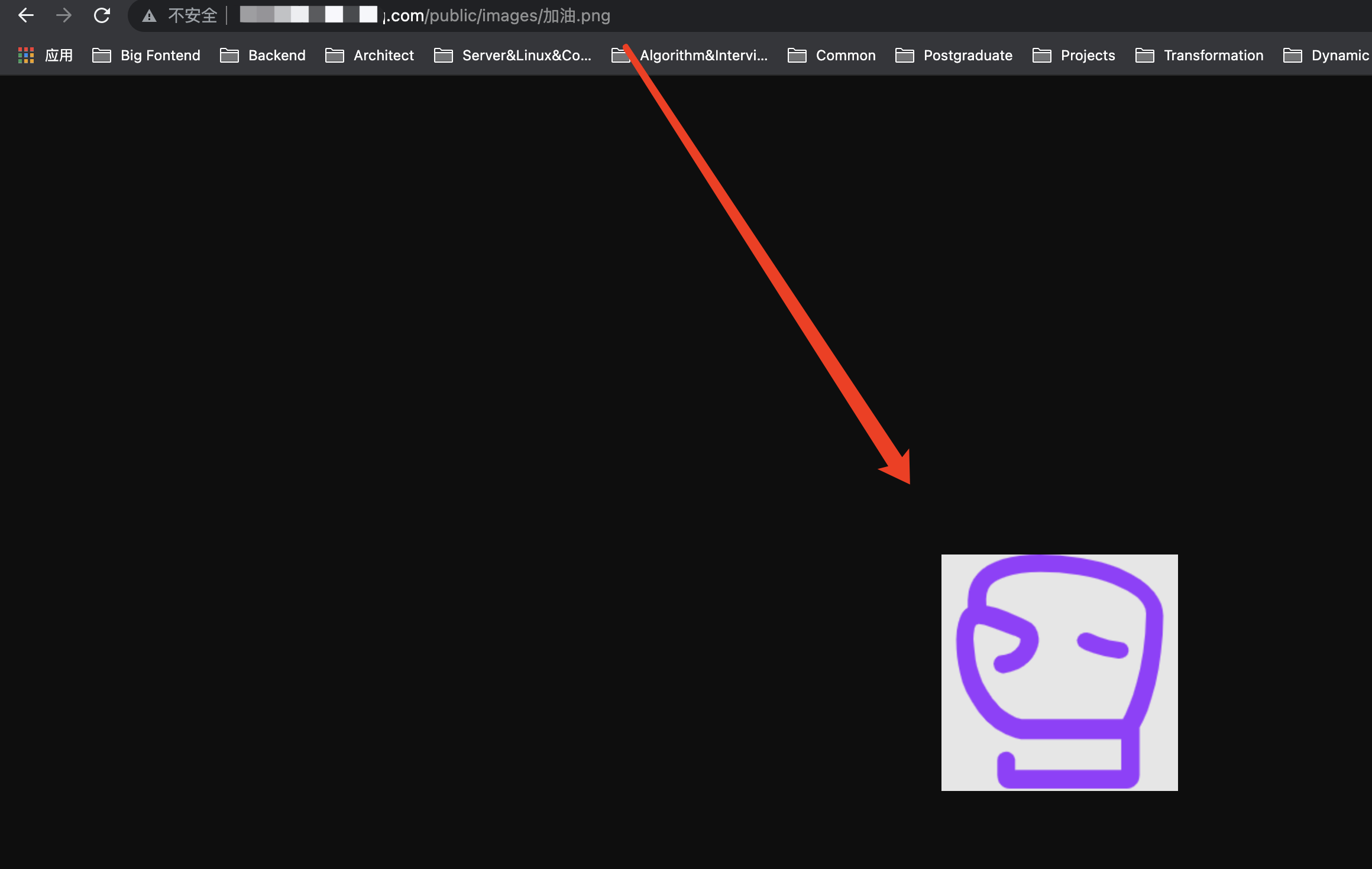Click the purple boxing glove image
Viewport: 1372px width, 869px height.
coord(1059,672)
